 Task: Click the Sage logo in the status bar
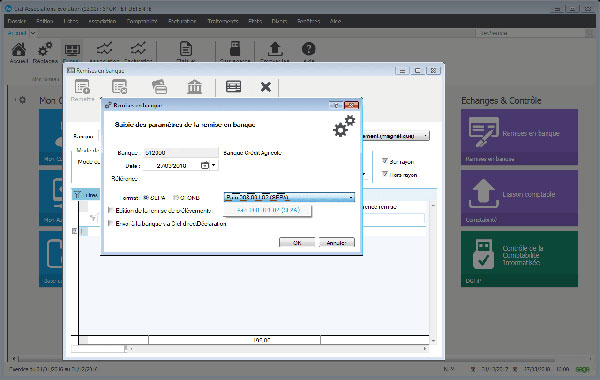click(x=582, y=369)
